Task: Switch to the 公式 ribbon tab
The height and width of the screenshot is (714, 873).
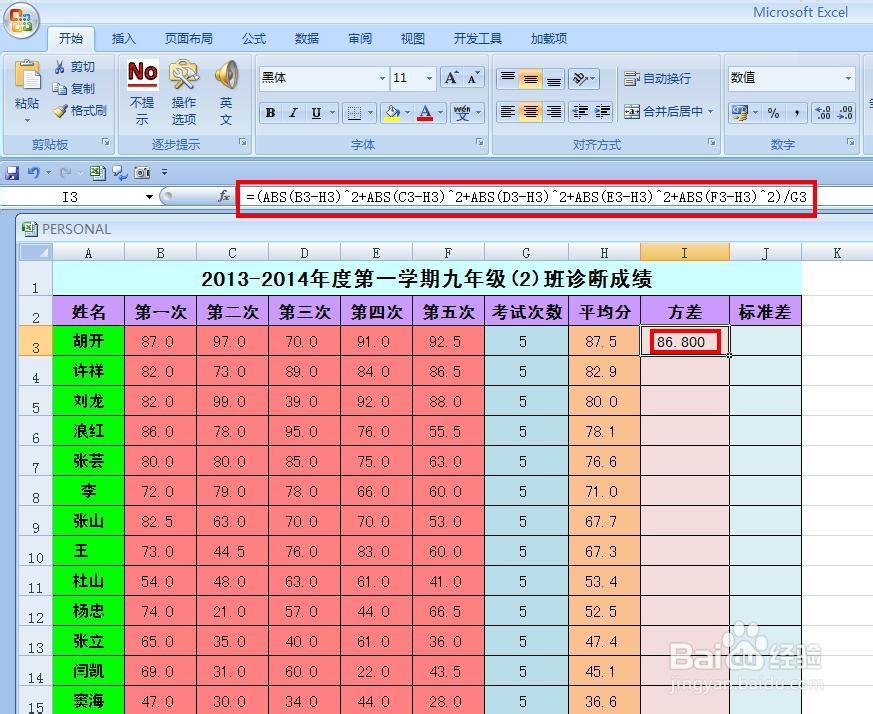Action: click(x=253, y=38)
